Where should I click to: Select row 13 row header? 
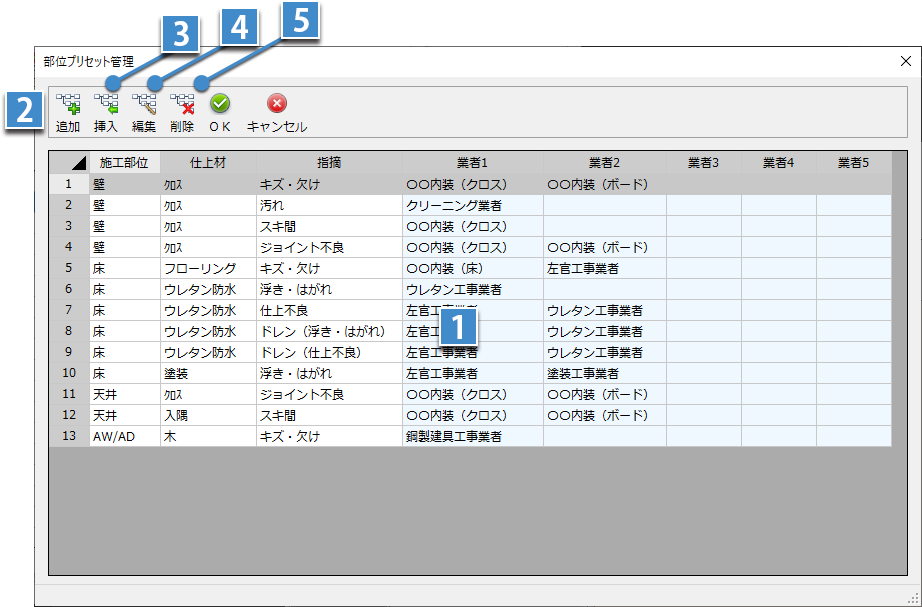[69, 436]
